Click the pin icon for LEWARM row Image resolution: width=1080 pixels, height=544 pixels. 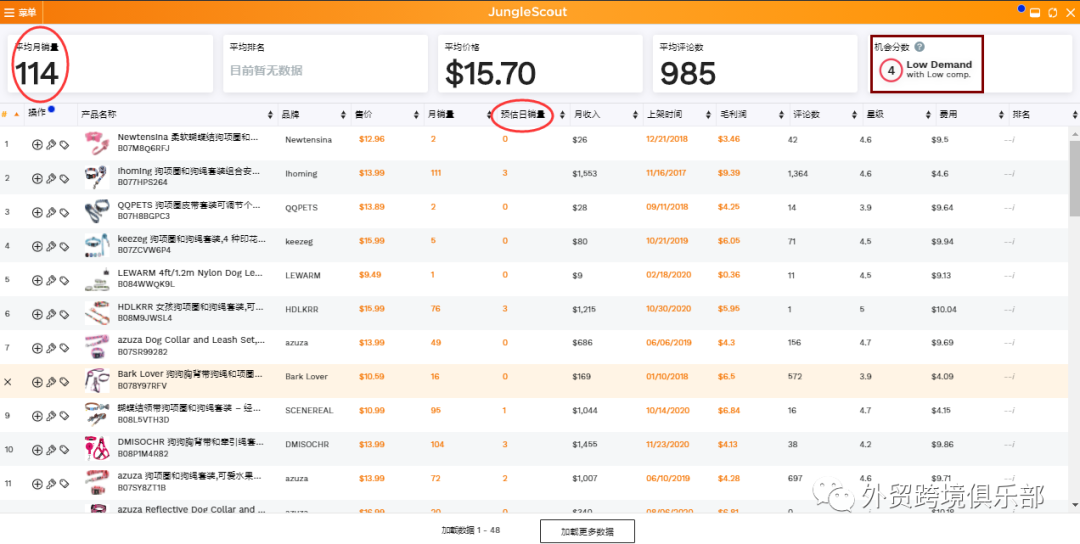point(51,280)
